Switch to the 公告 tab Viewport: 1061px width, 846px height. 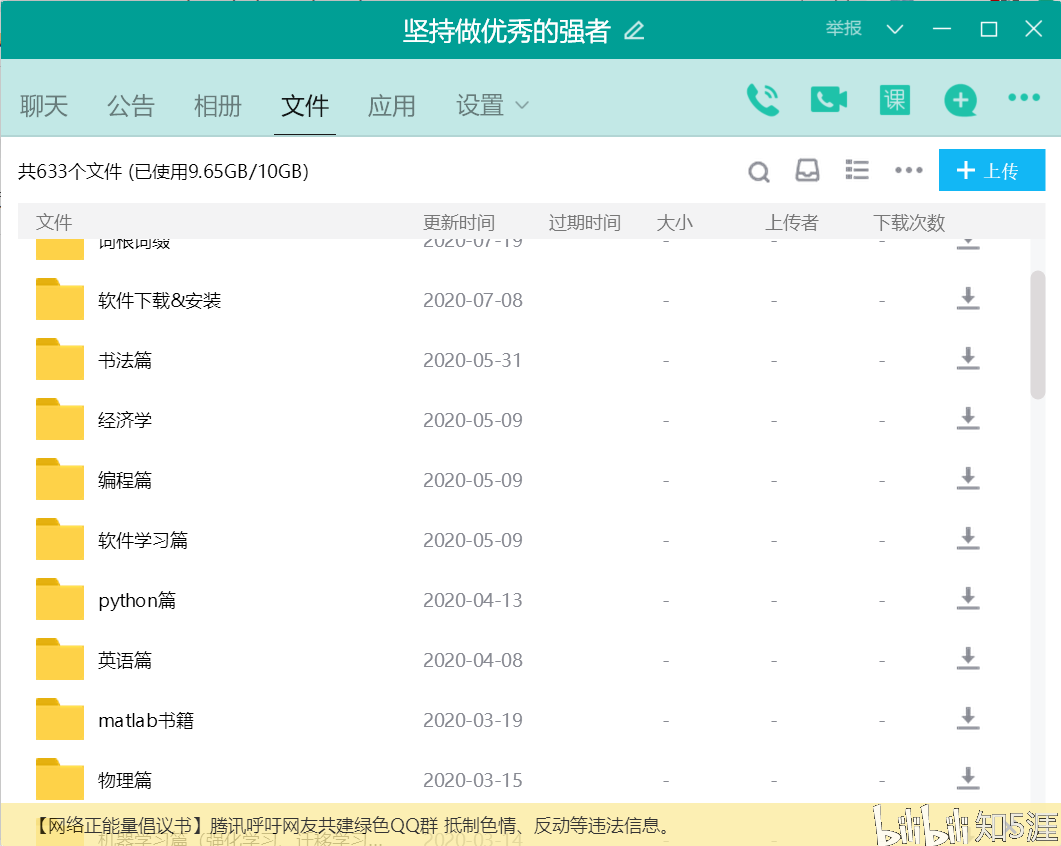point(131,106)
